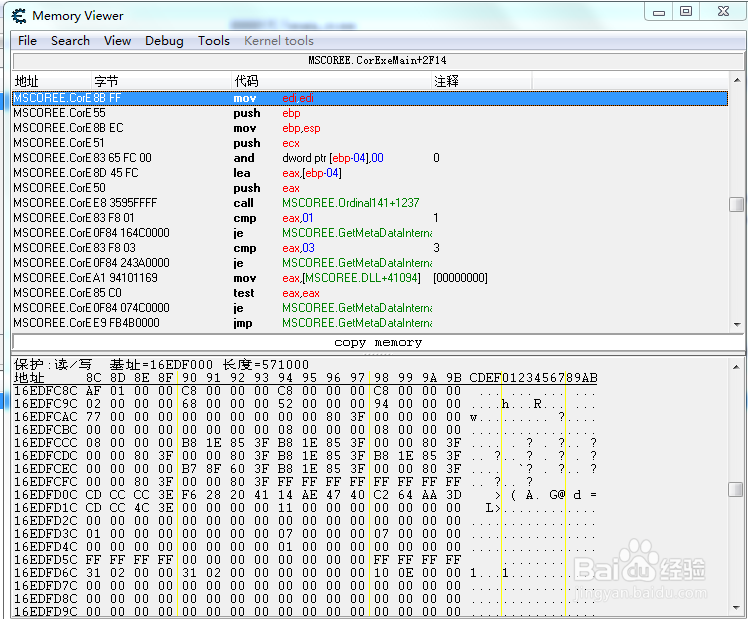Open the Search menu
Viewport: 748px width, 619px height.
pos(70,41)
